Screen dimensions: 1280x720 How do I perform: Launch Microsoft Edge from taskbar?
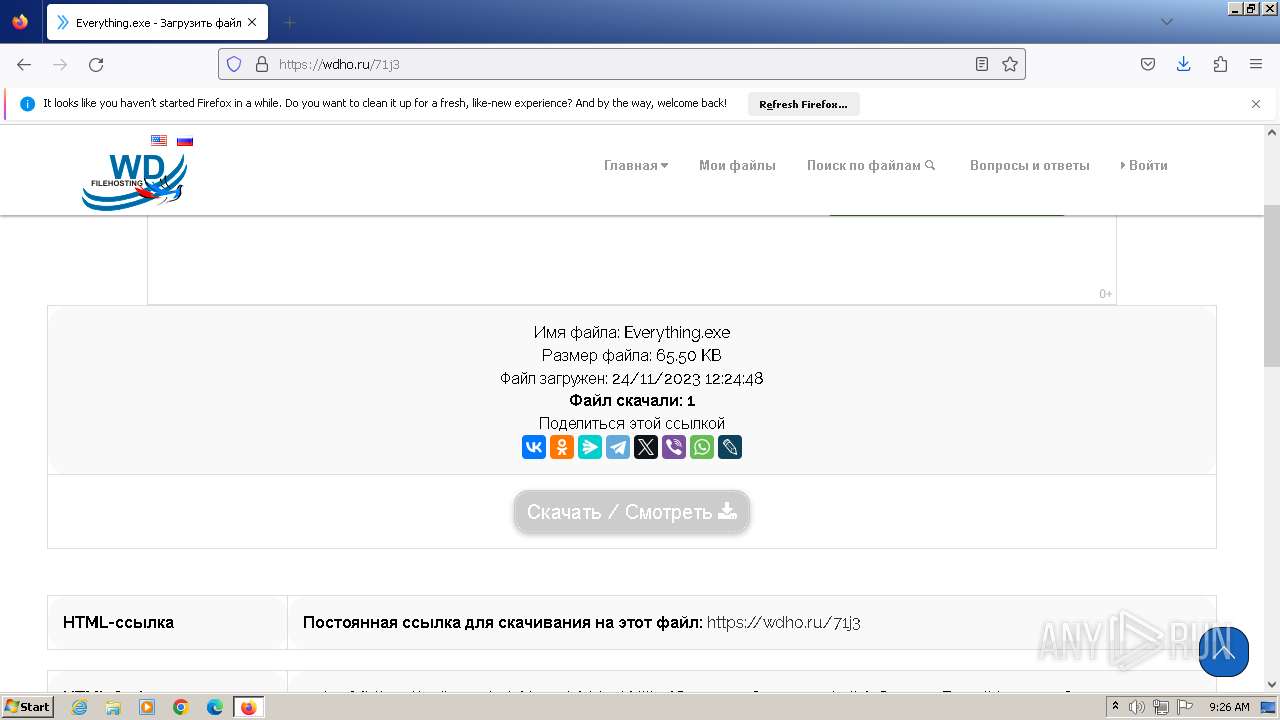(x=215, y=707)
